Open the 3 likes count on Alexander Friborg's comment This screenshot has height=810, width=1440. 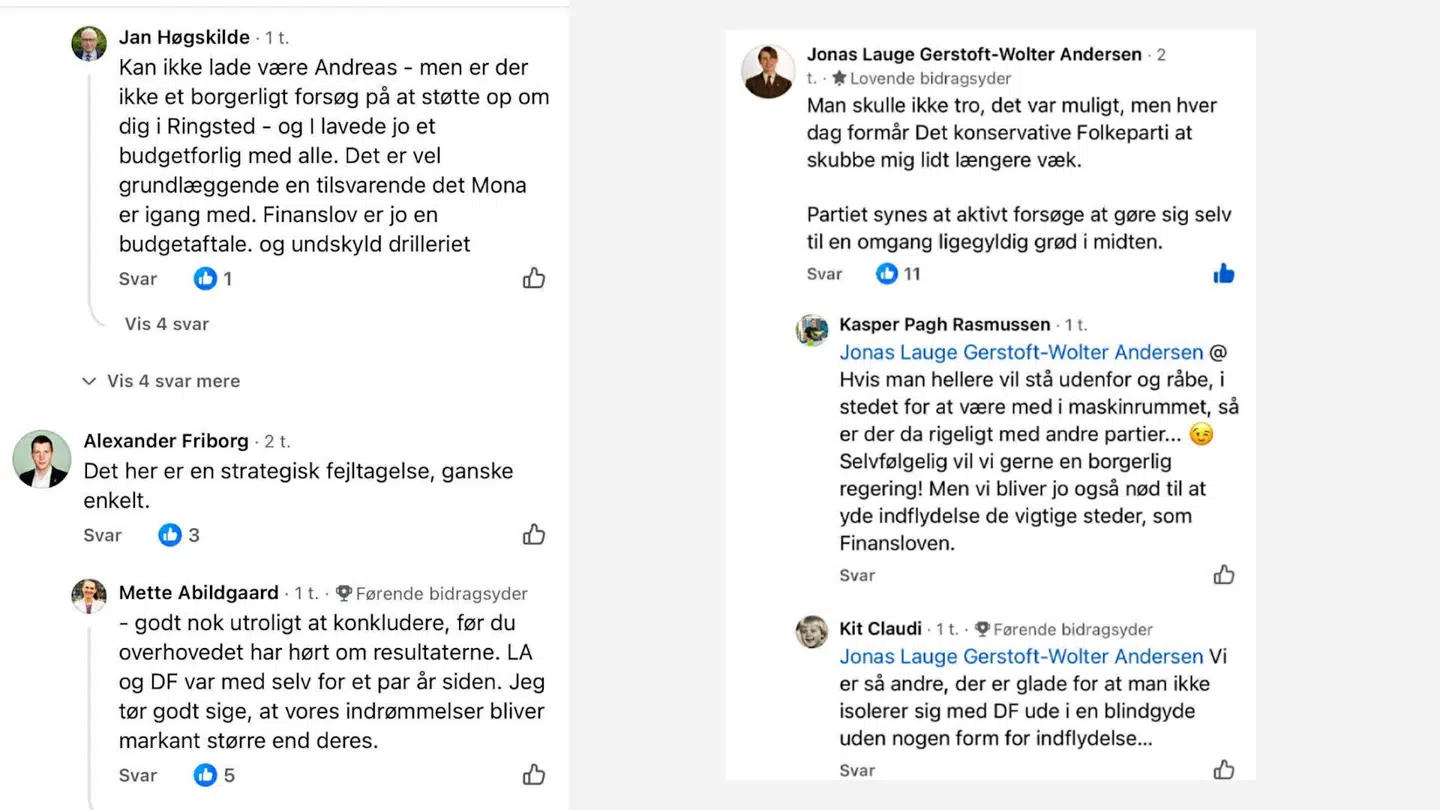(178, 535)
